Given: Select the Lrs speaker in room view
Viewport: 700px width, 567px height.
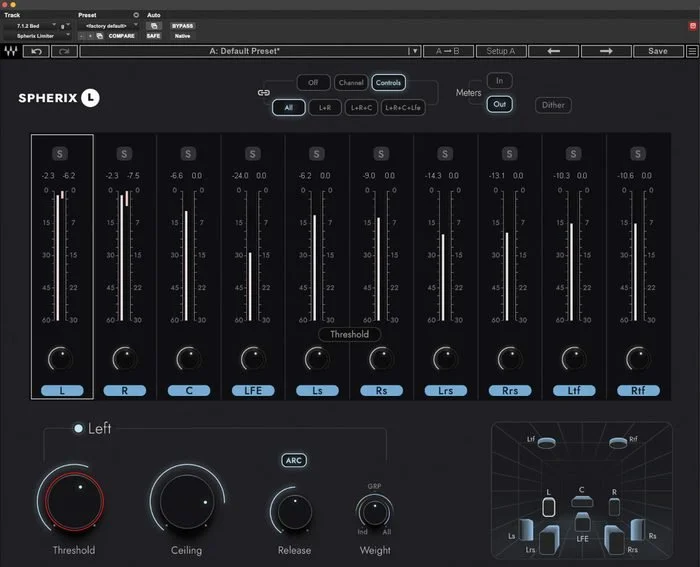Looking at the screenshot, I should pyautogui.click(x=549, y=541).
